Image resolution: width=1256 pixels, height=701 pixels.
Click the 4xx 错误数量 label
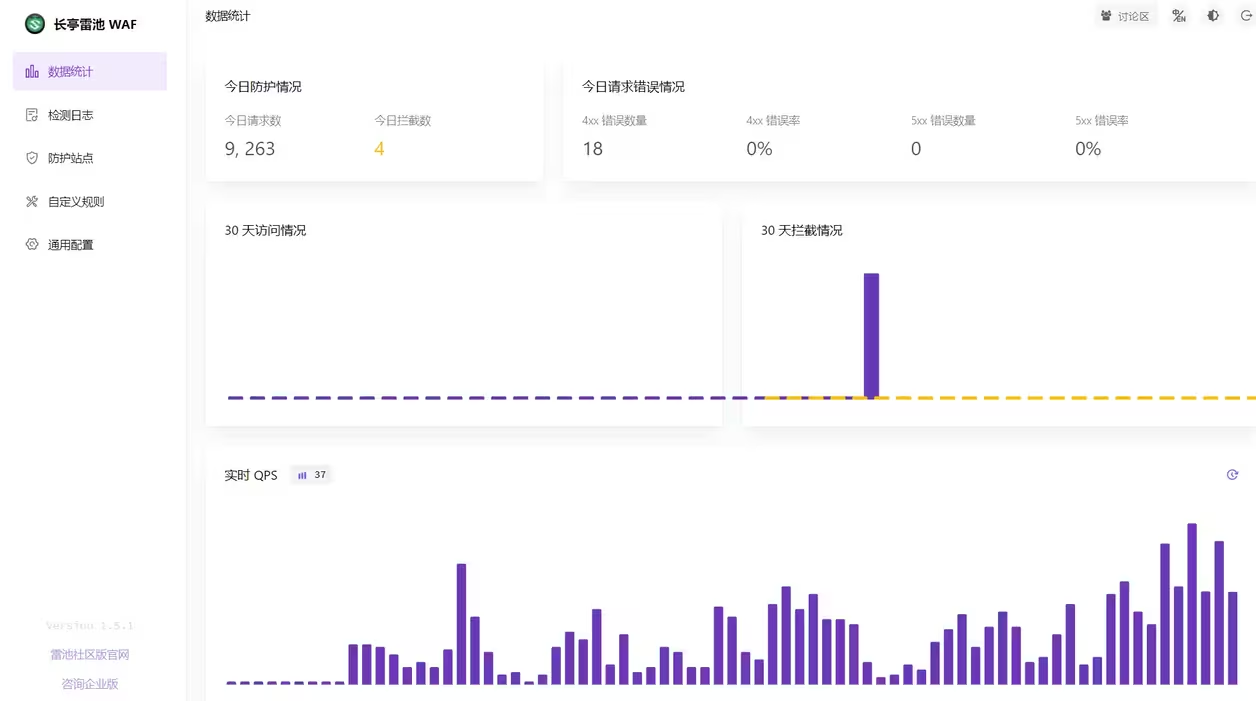[614, 120]
